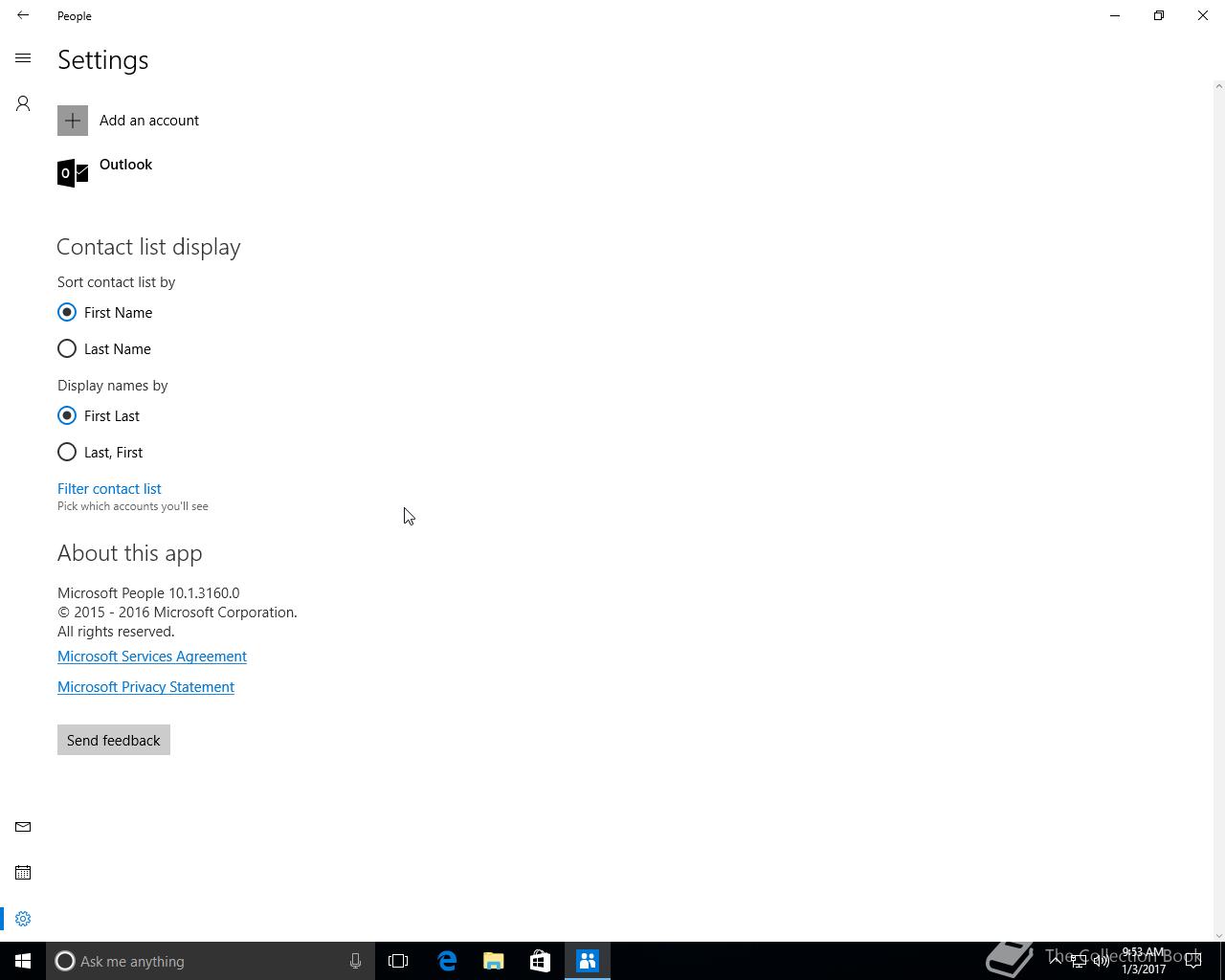Click the Outlook account icon
The image size is (1225, 980).
coord(73,173)
